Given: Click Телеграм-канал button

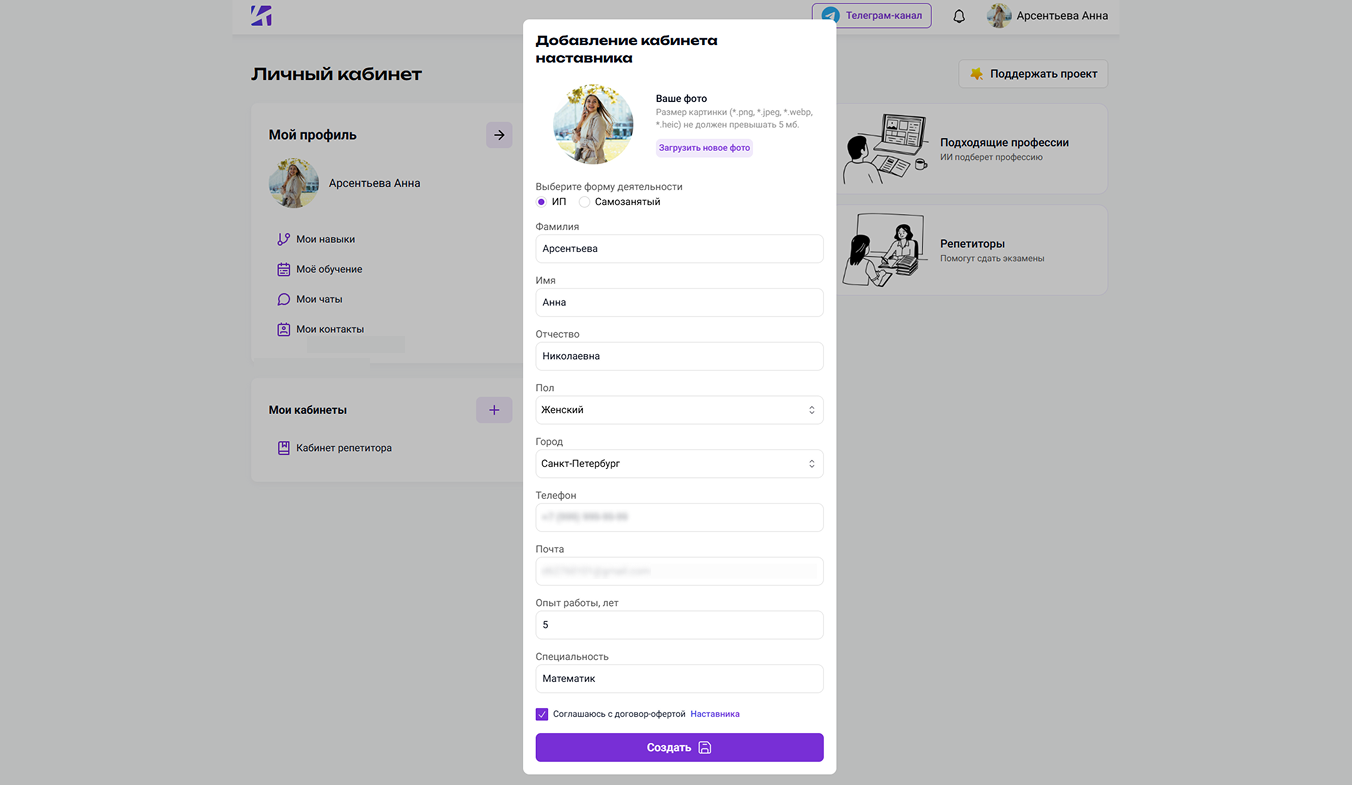Looking at the screenshot, I should tap(871, 16).
